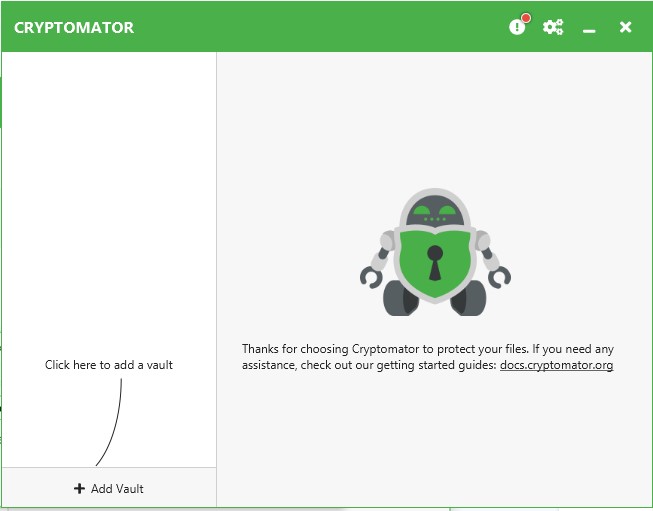Click the plus icon beside Add Vault

(x=79, y=488)
